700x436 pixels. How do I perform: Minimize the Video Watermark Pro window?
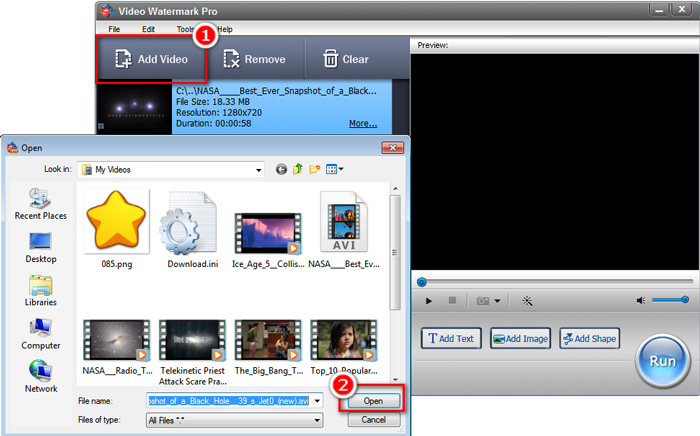tap(659, 10)
